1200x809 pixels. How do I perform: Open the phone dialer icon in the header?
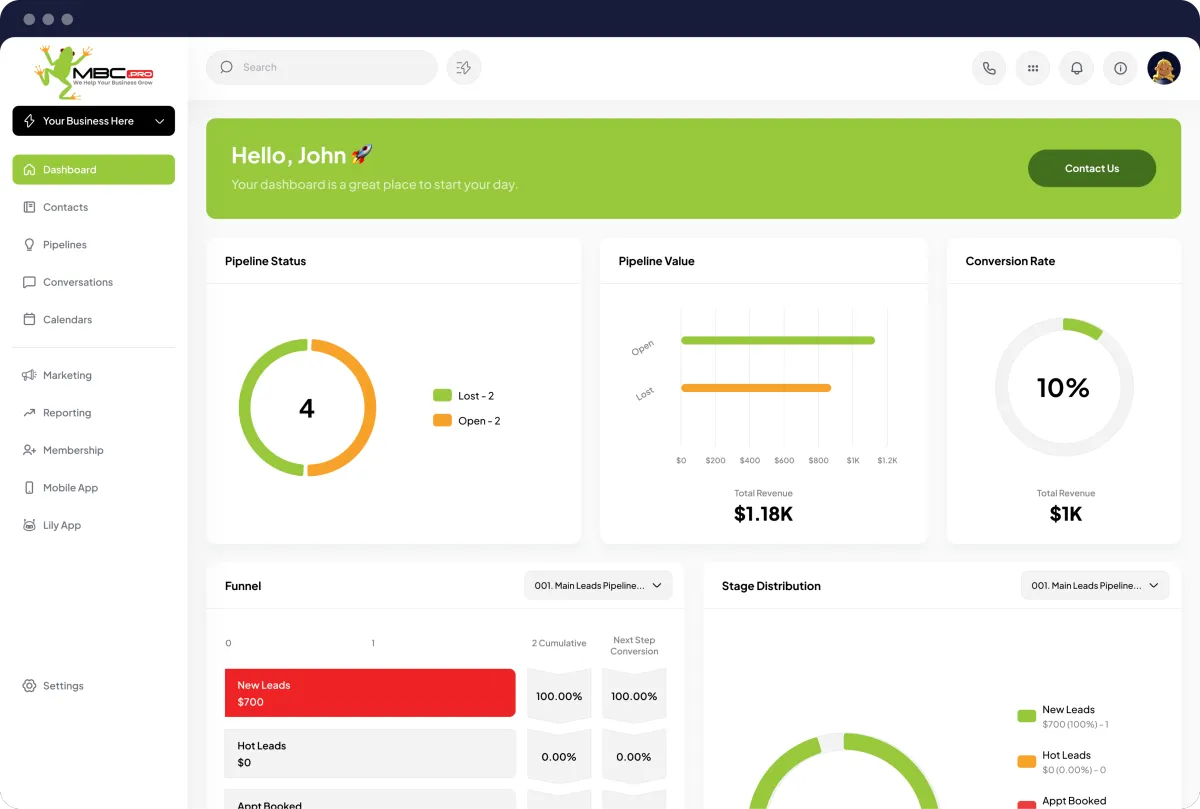pyautogui.click(x=989, y=68)
